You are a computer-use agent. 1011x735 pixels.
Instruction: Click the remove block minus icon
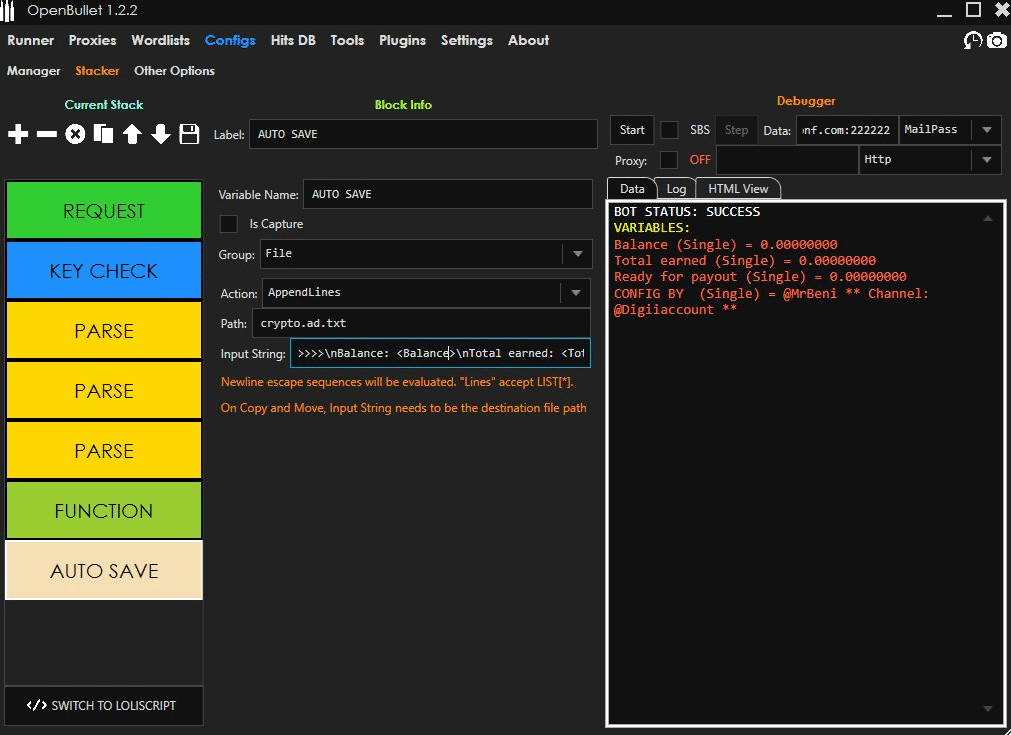(x=47, y=134)
